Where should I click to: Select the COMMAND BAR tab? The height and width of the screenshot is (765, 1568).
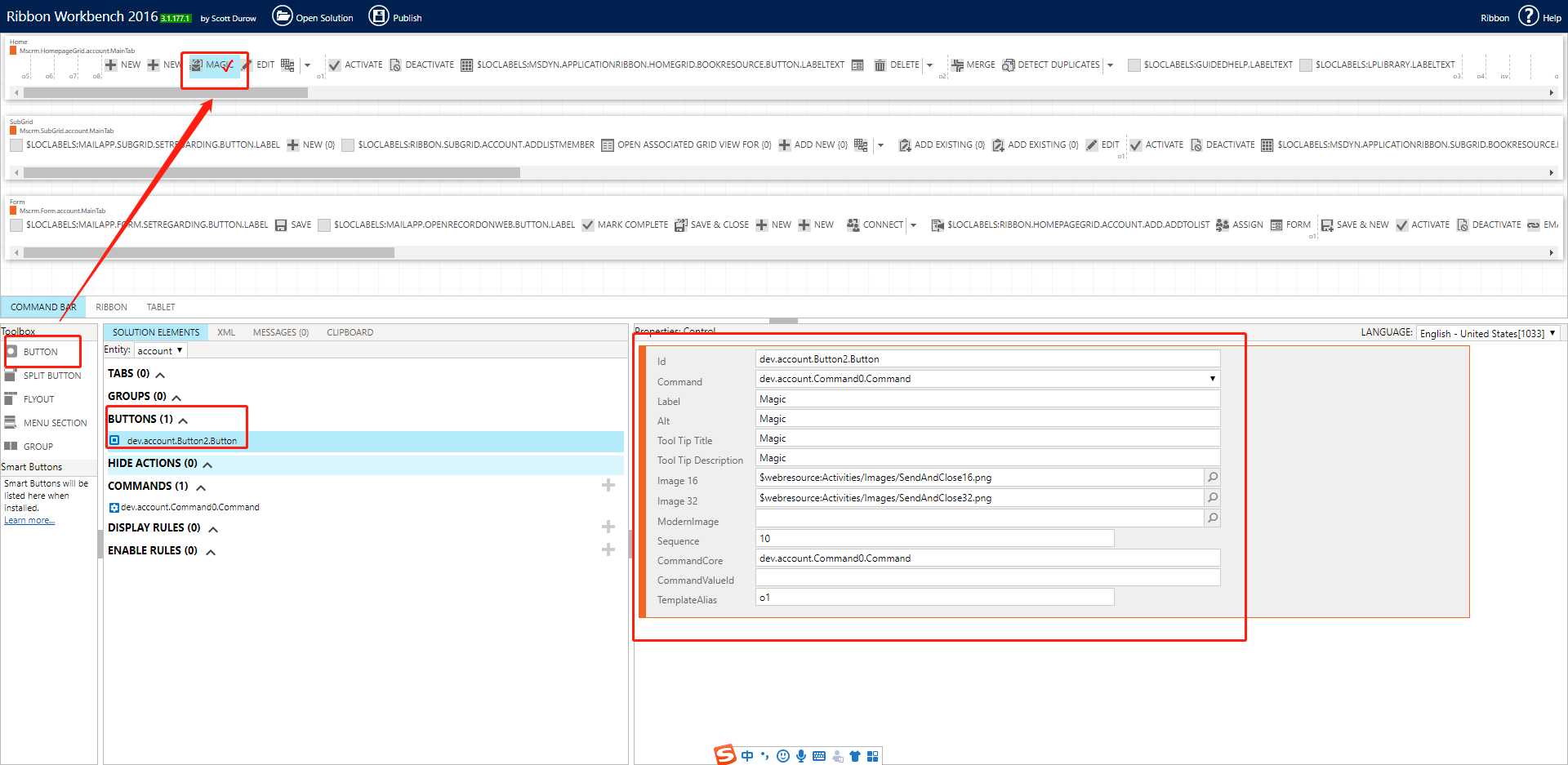(43, 307)
